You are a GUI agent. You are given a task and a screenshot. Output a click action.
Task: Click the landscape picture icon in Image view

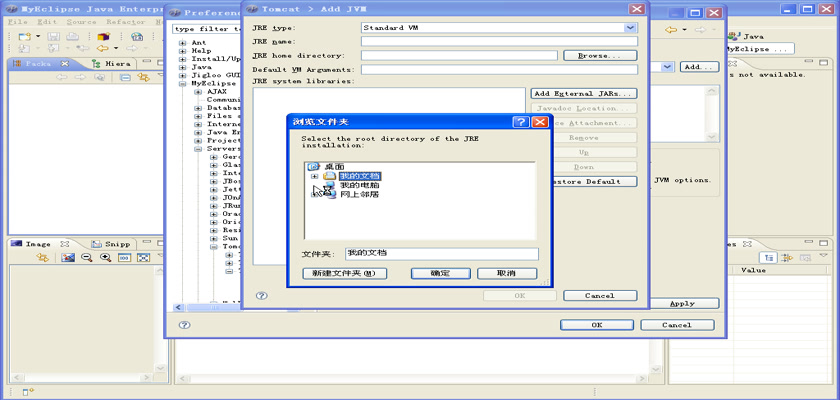point(68,258)
